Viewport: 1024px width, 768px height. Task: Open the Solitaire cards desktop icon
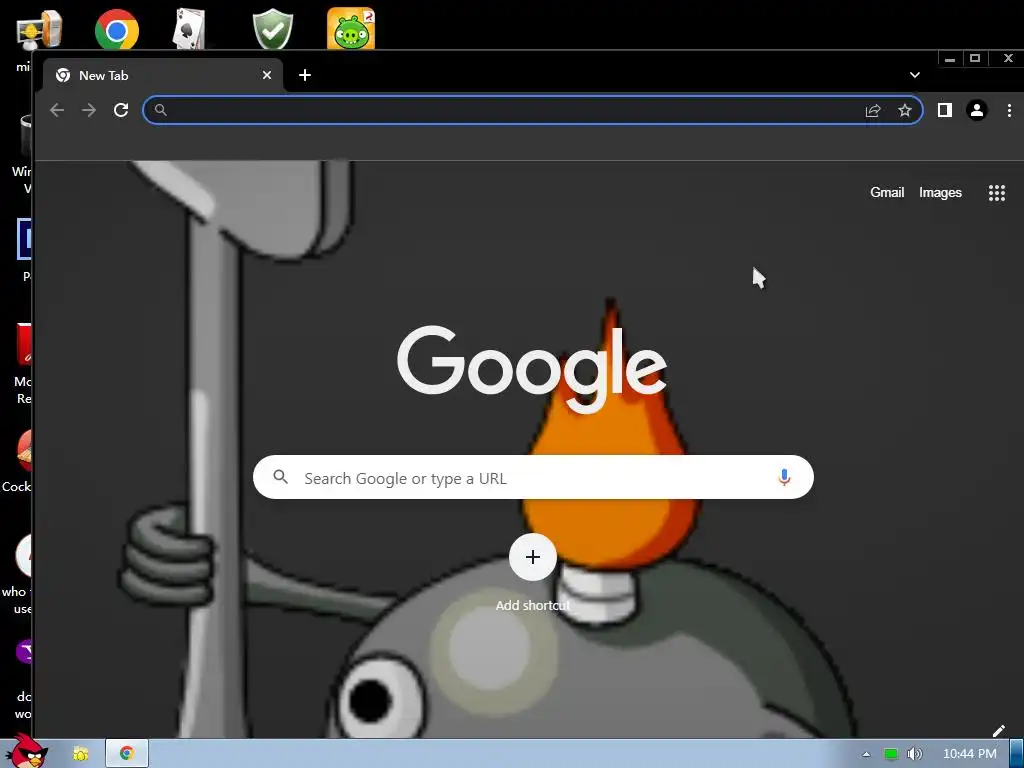coord(189,28)
